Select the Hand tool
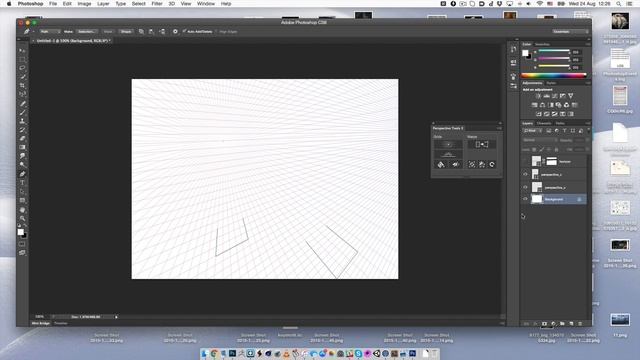This screenshot has height=360, width=640. pos(22,210)
